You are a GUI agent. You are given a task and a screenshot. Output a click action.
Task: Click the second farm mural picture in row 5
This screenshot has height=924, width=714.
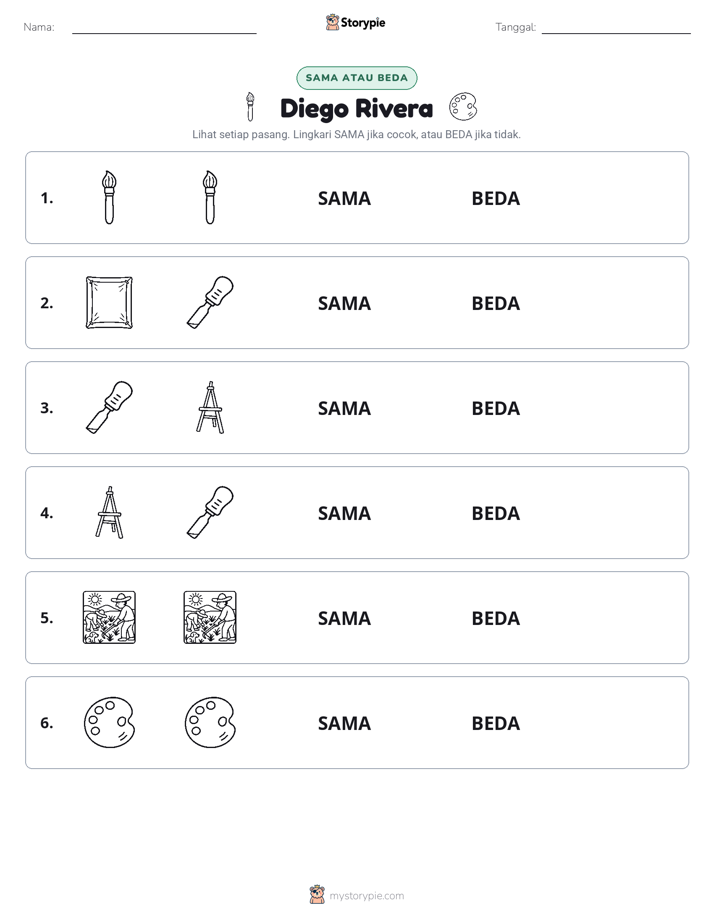[x=210, y=617]
